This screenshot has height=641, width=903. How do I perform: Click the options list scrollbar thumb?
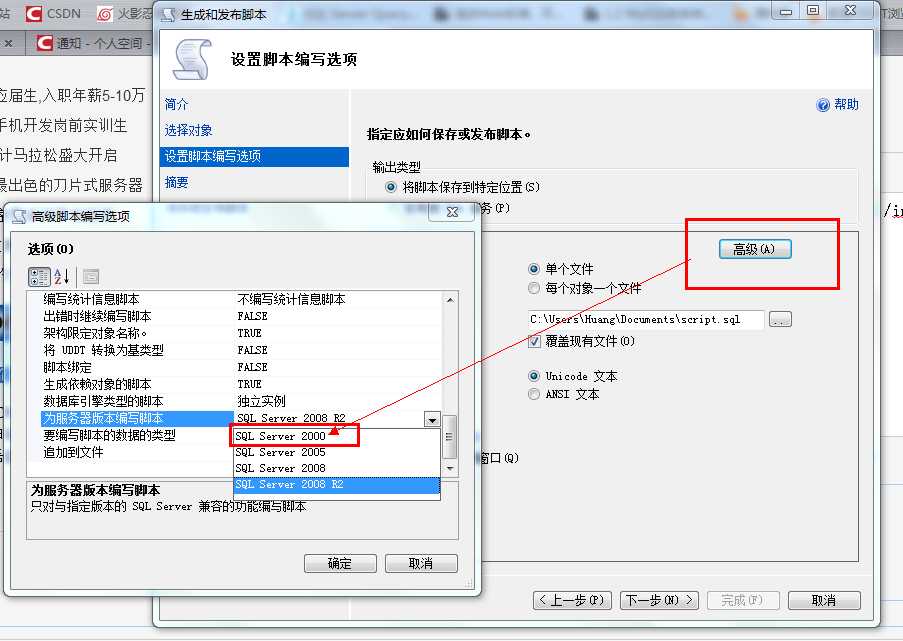click(x=450, y=437)
